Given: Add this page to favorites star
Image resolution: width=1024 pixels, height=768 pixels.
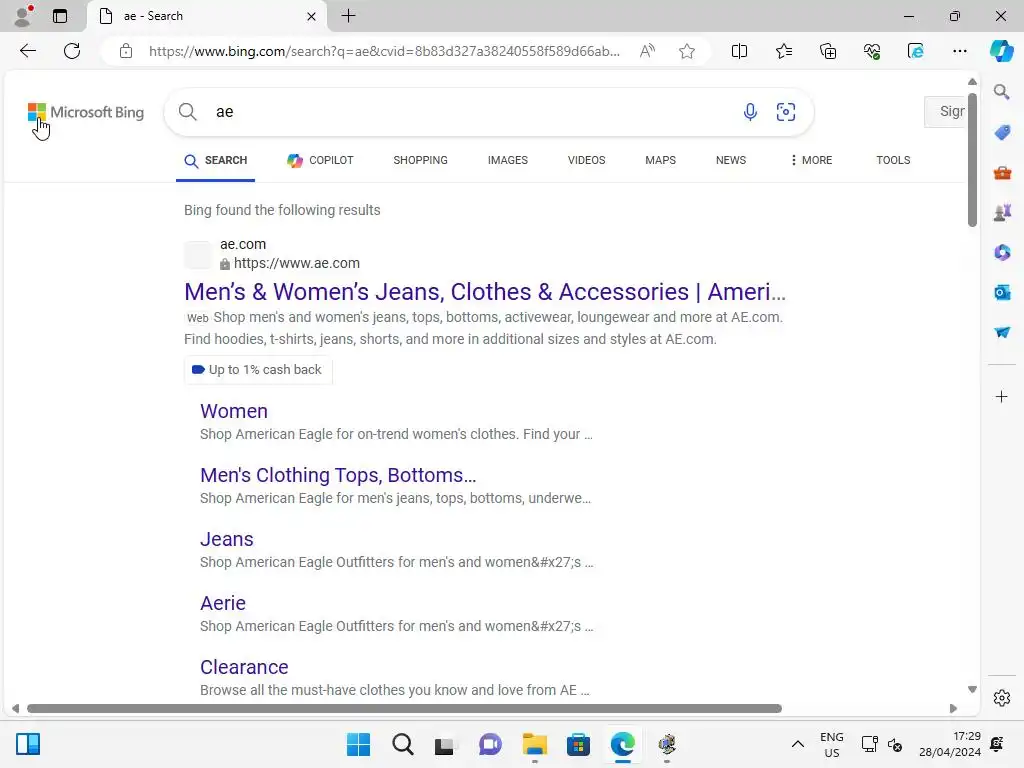Looking at the screenshot, I should 686,51.
